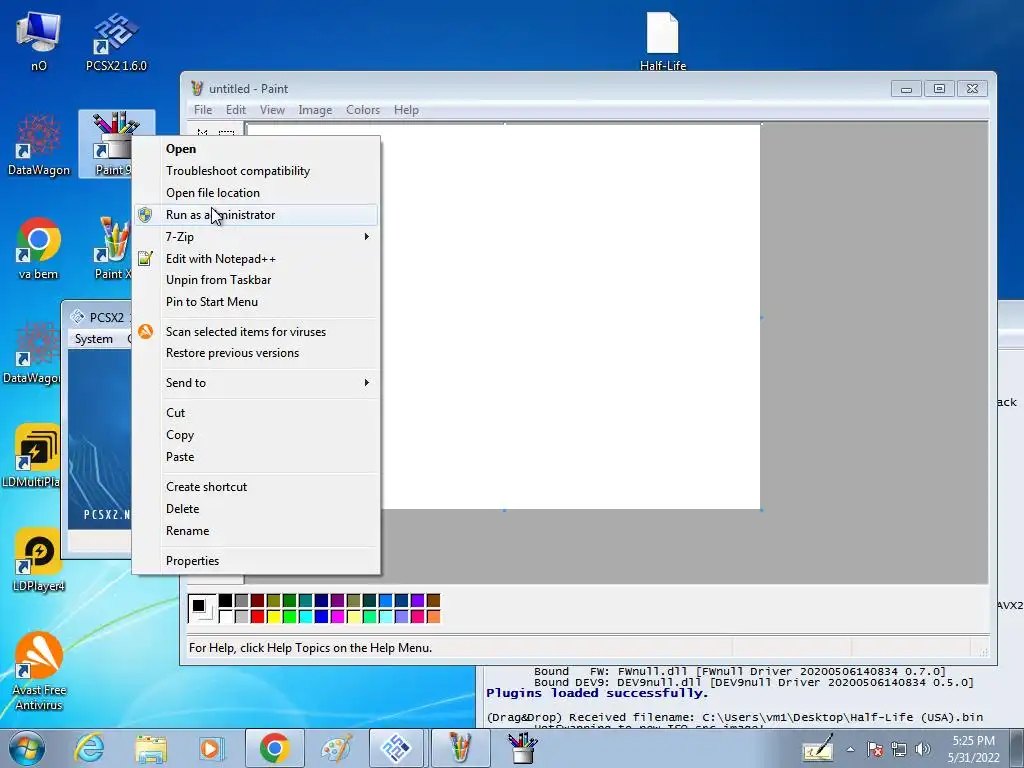Expand the Send to submenu
The image size is (1024, 768).
tap(256, 383)
